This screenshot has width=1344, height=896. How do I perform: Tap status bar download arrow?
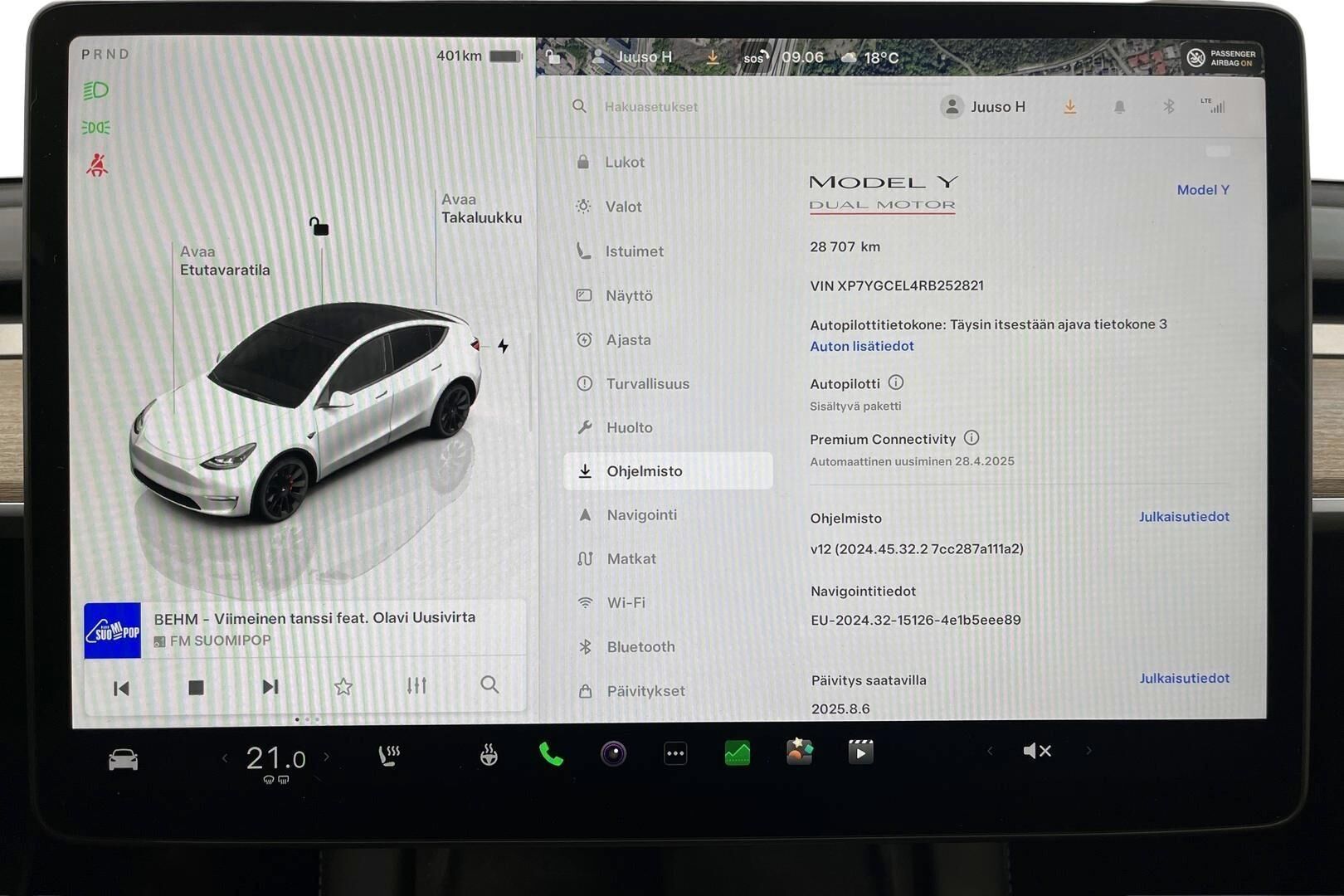point(713,57)
